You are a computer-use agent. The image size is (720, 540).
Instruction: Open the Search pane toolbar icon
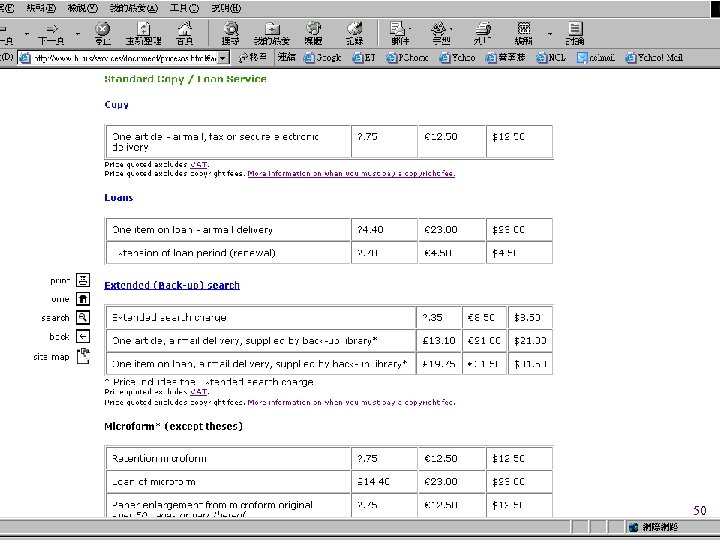tap(230, 34)
